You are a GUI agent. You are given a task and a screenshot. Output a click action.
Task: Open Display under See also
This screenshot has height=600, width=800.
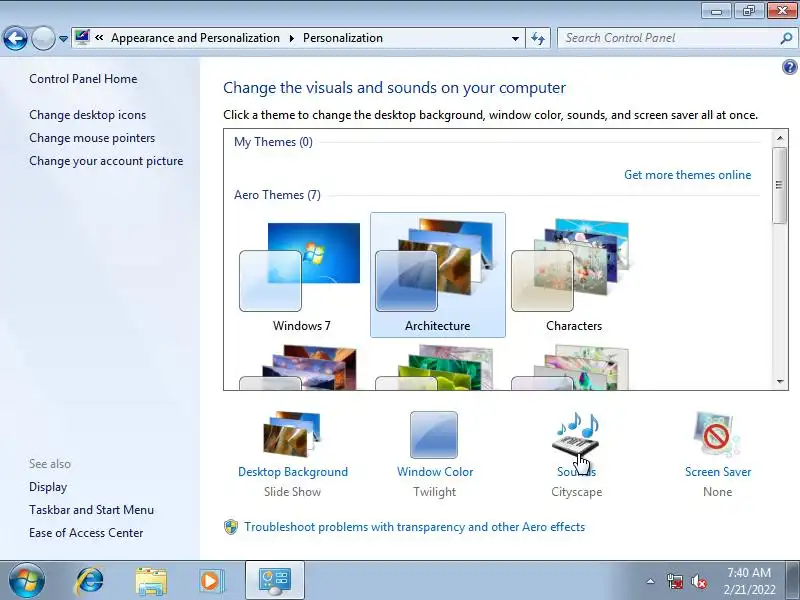(48, 487)
